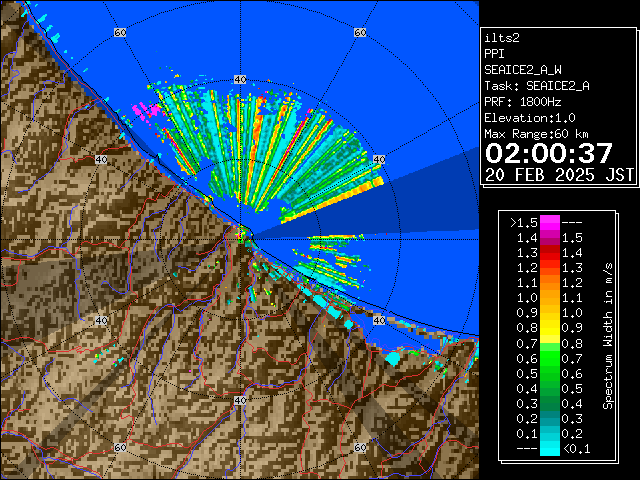Click the magenta >1.5 legend color swatch
640x480 pixels.
coord(549,222)
